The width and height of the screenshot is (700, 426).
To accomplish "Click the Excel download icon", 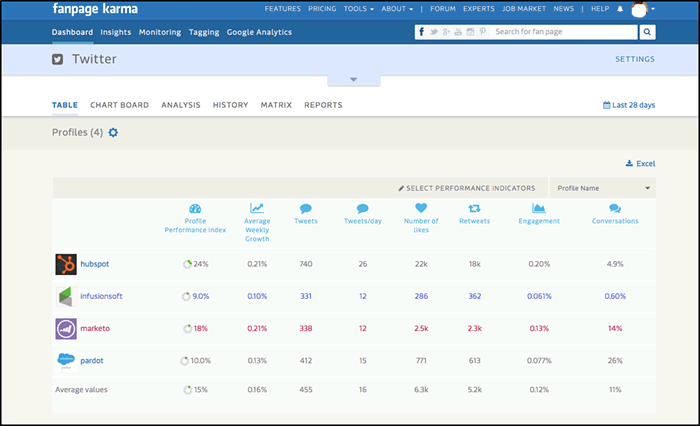I will coord(629,163).
